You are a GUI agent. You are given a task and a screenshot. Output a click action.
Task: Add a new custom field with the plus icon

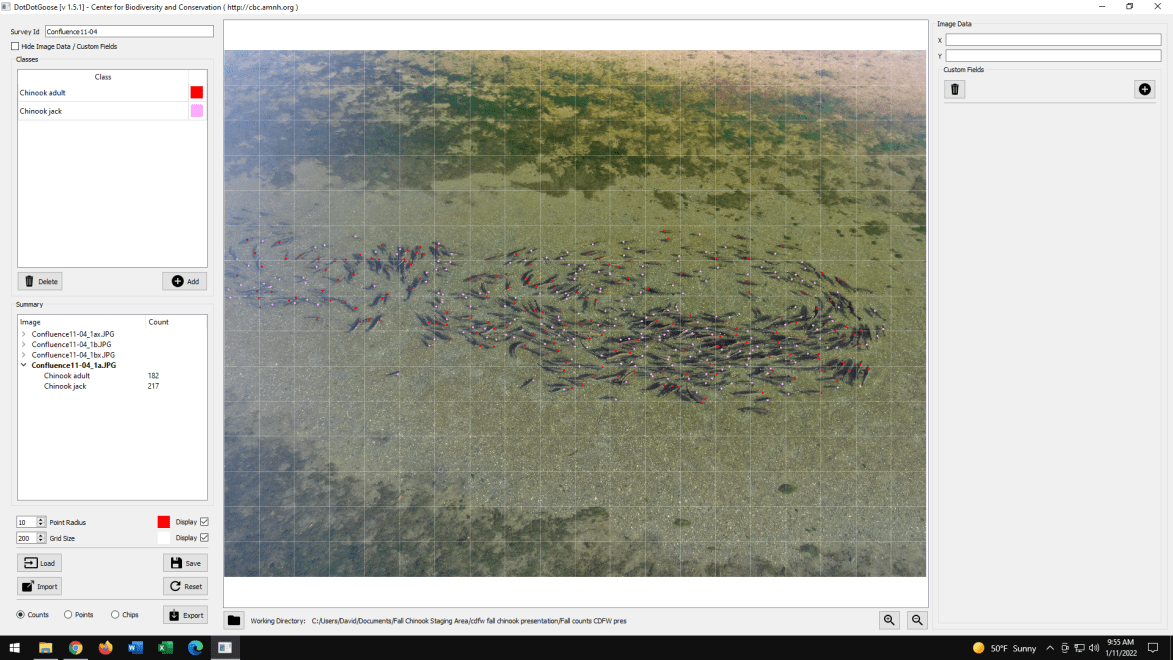click(x=1144, y=89)
